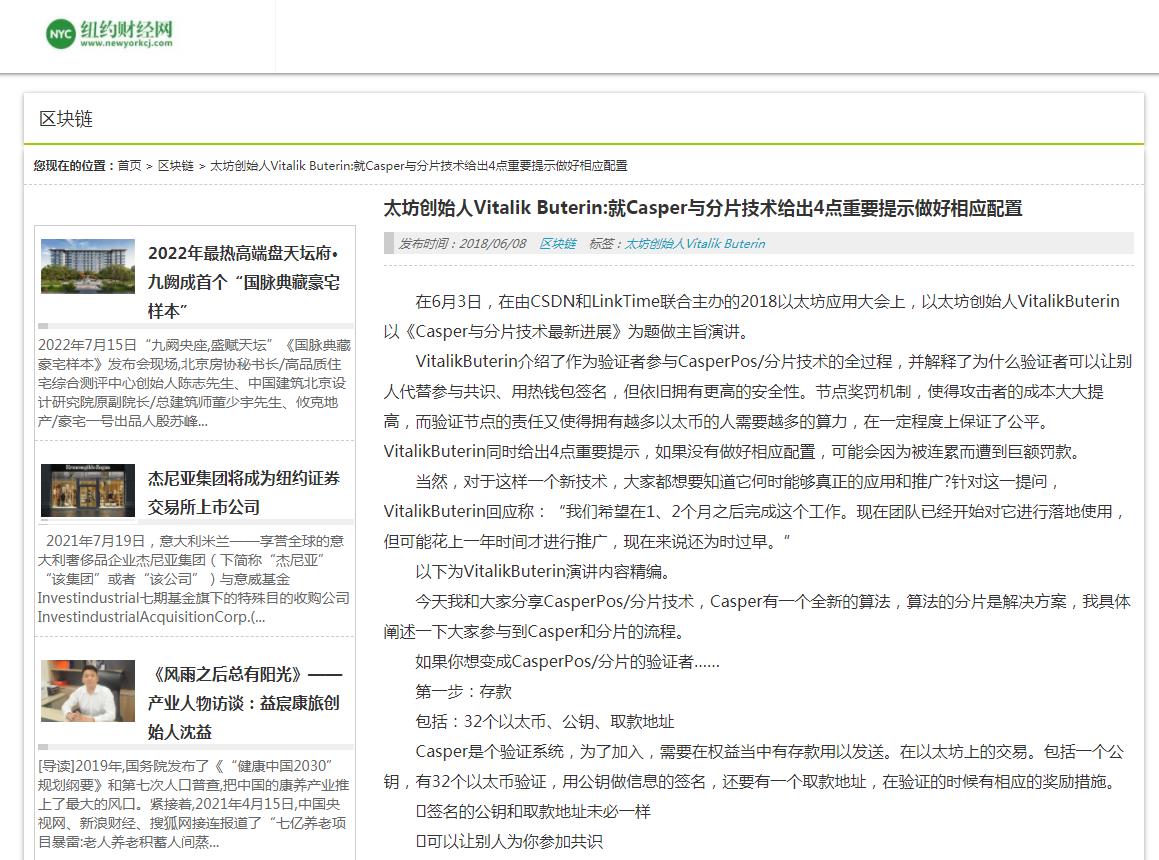Screen dimensions: 1159x860
Task: Click the 纽约财经网 NYC logo
Action: click(x=109, y=34)
